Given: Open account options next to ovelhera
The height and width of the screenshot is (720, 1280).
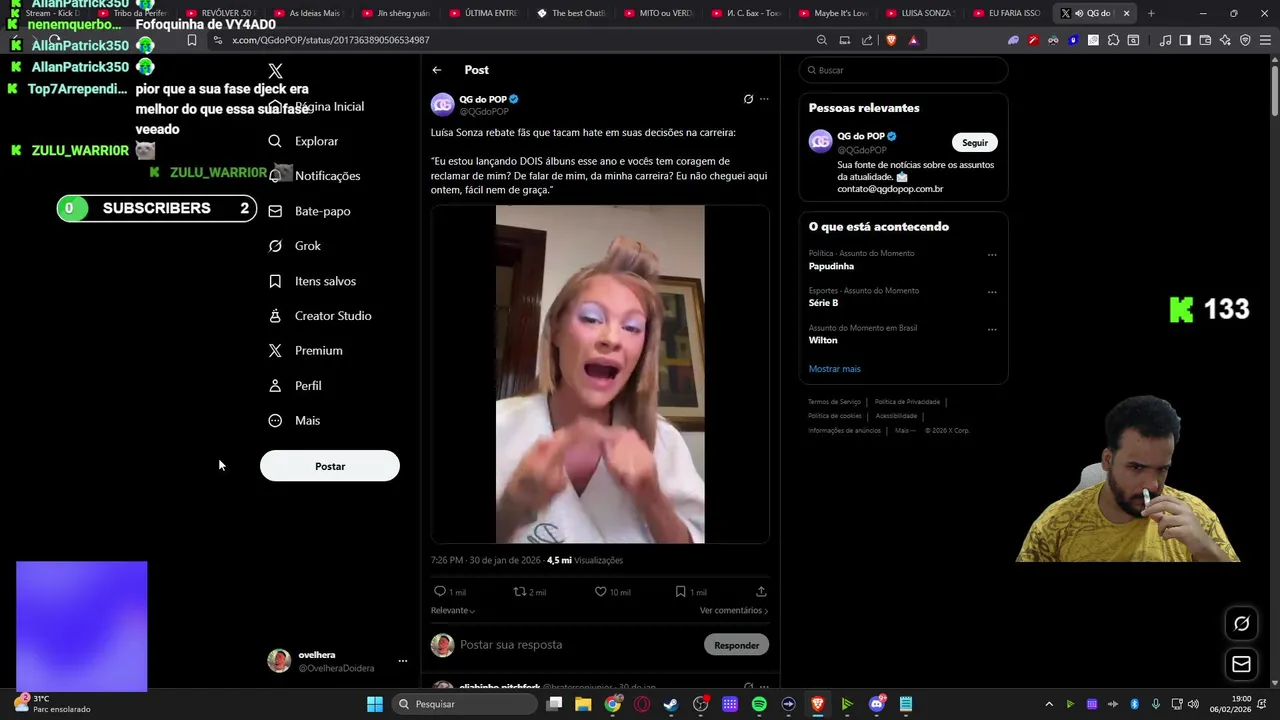Looking at the screenshot, I should (403, 661).
